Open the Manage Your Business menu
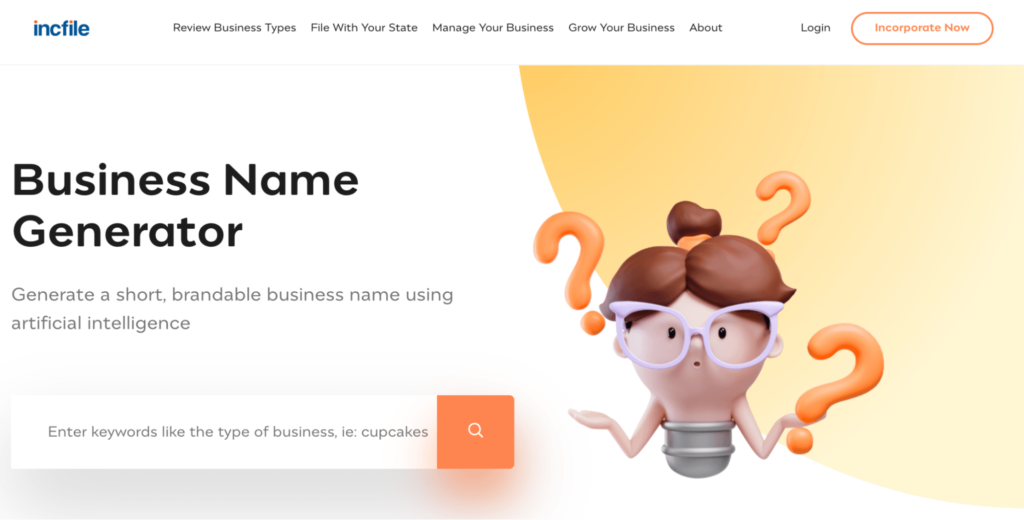 493,28
